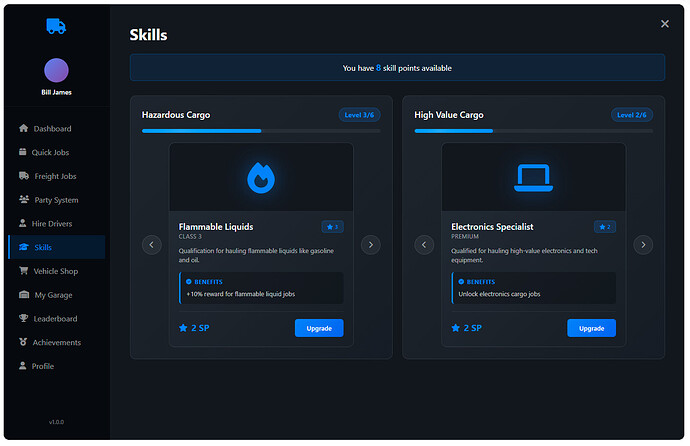Upgrade the Flammable Liquids skill
This screenshot has height=446, width=690.
[x=319, y=328]
